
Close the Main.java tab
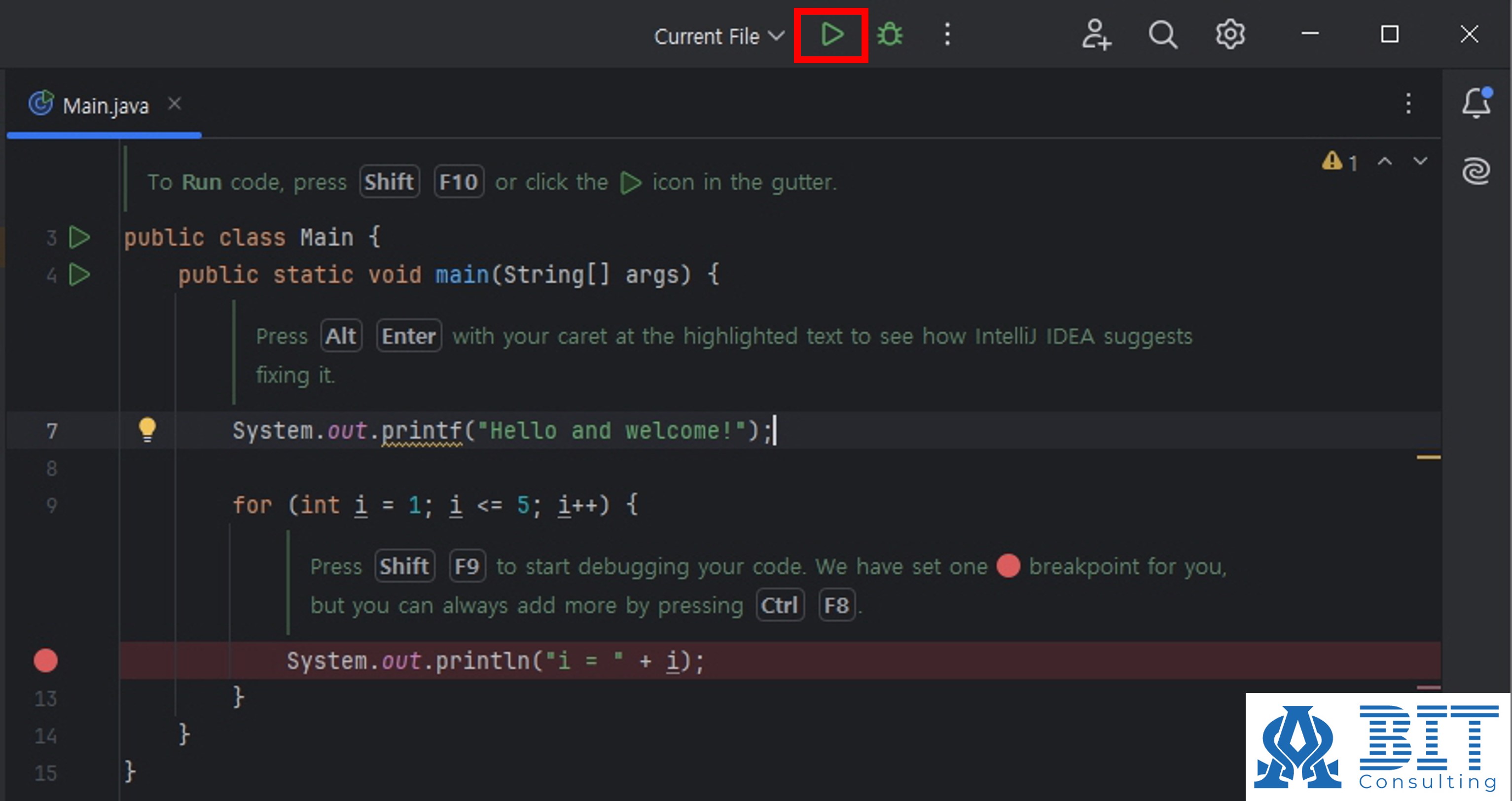pos(174,104)
